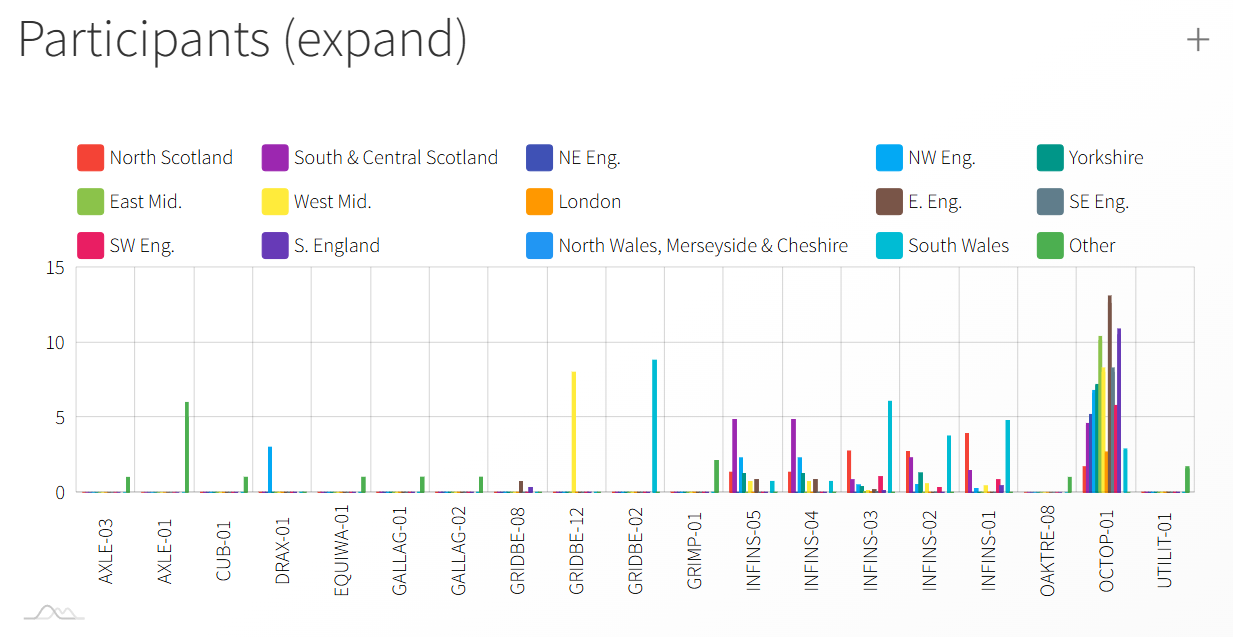Click the GRIDBE-02 axis label

coord(636,552)
